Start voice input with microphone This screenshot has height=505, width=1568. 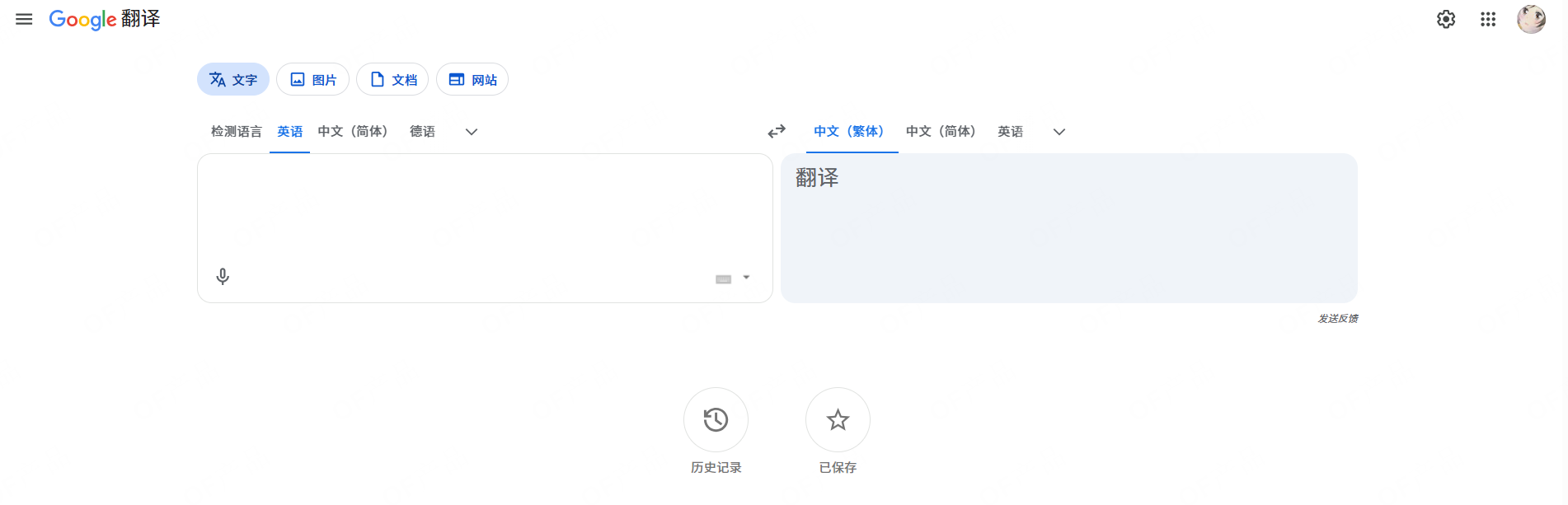coord(223,277)
